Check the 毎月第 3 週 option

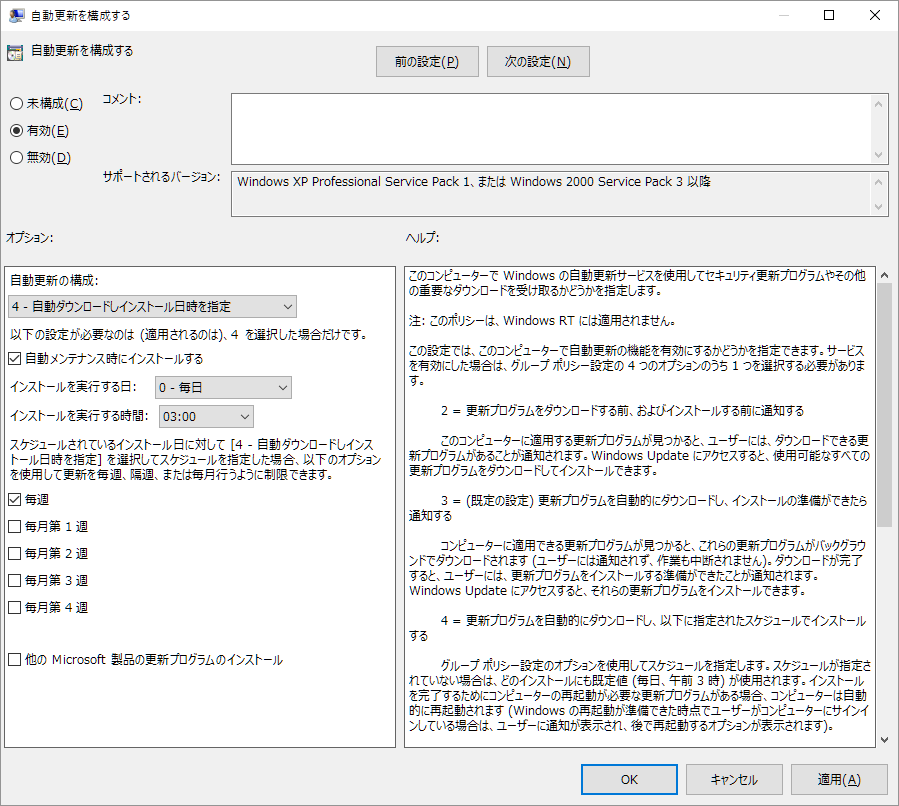15,580
